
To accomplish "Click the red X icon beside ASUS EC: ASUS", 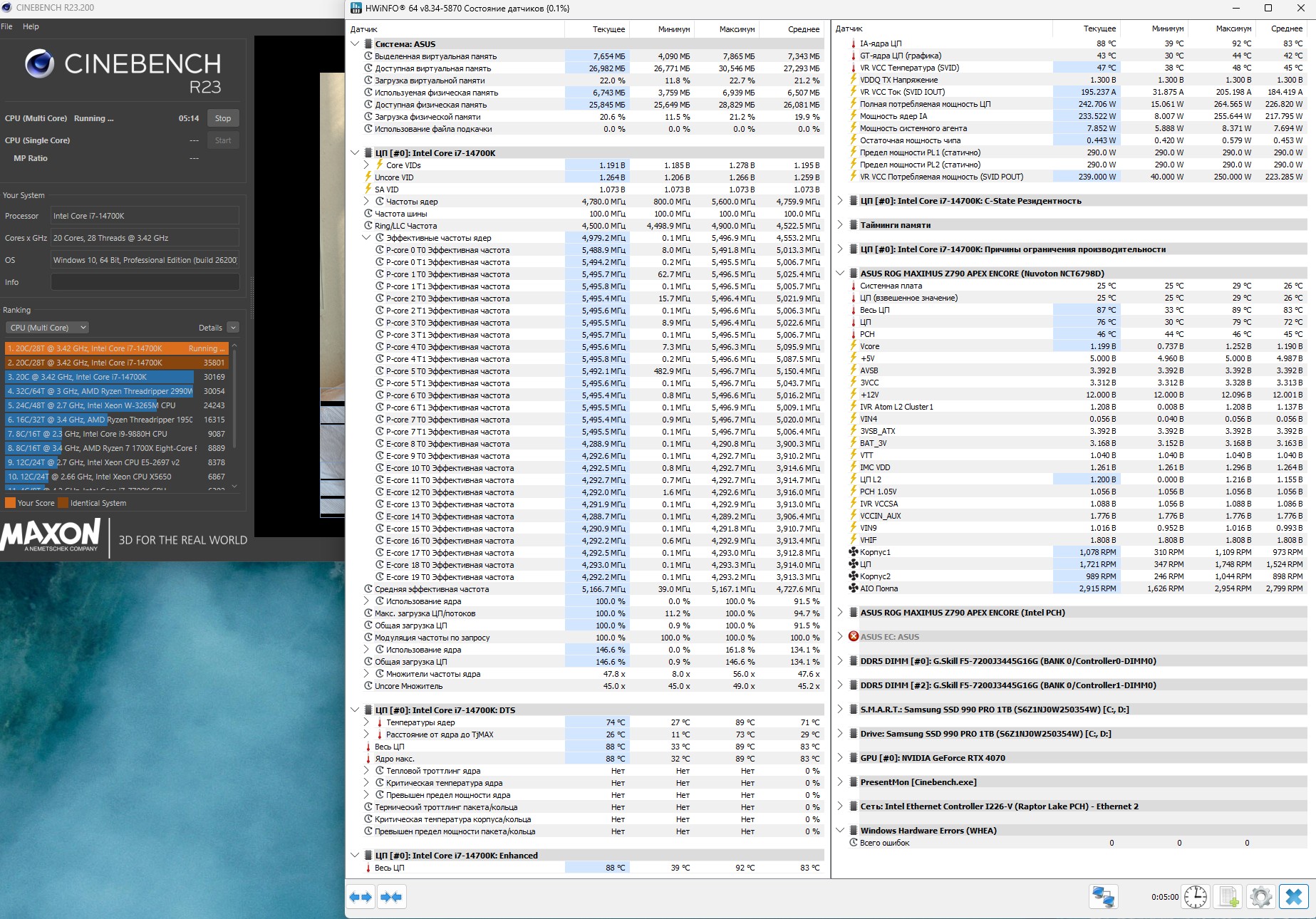I will (854, 637).
